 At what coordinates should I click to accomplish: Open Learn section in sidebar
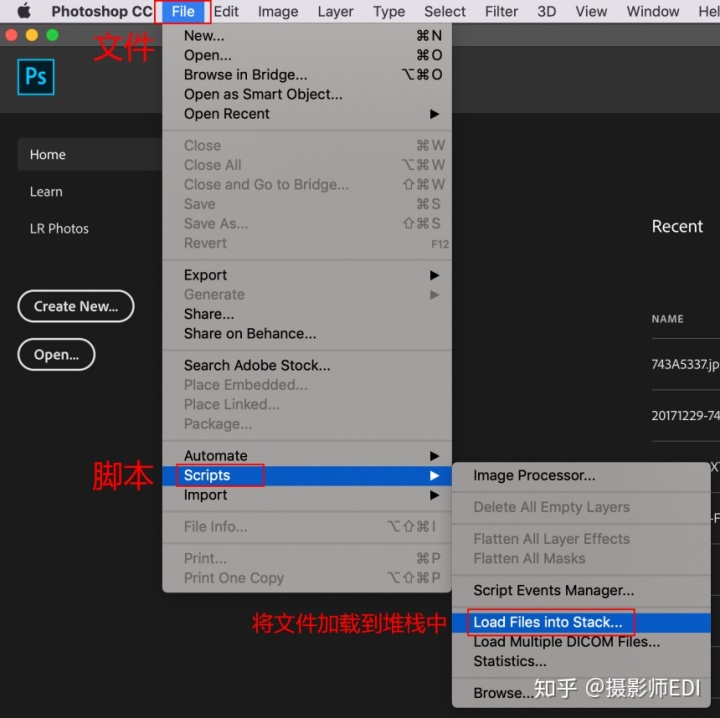(46, 192)
